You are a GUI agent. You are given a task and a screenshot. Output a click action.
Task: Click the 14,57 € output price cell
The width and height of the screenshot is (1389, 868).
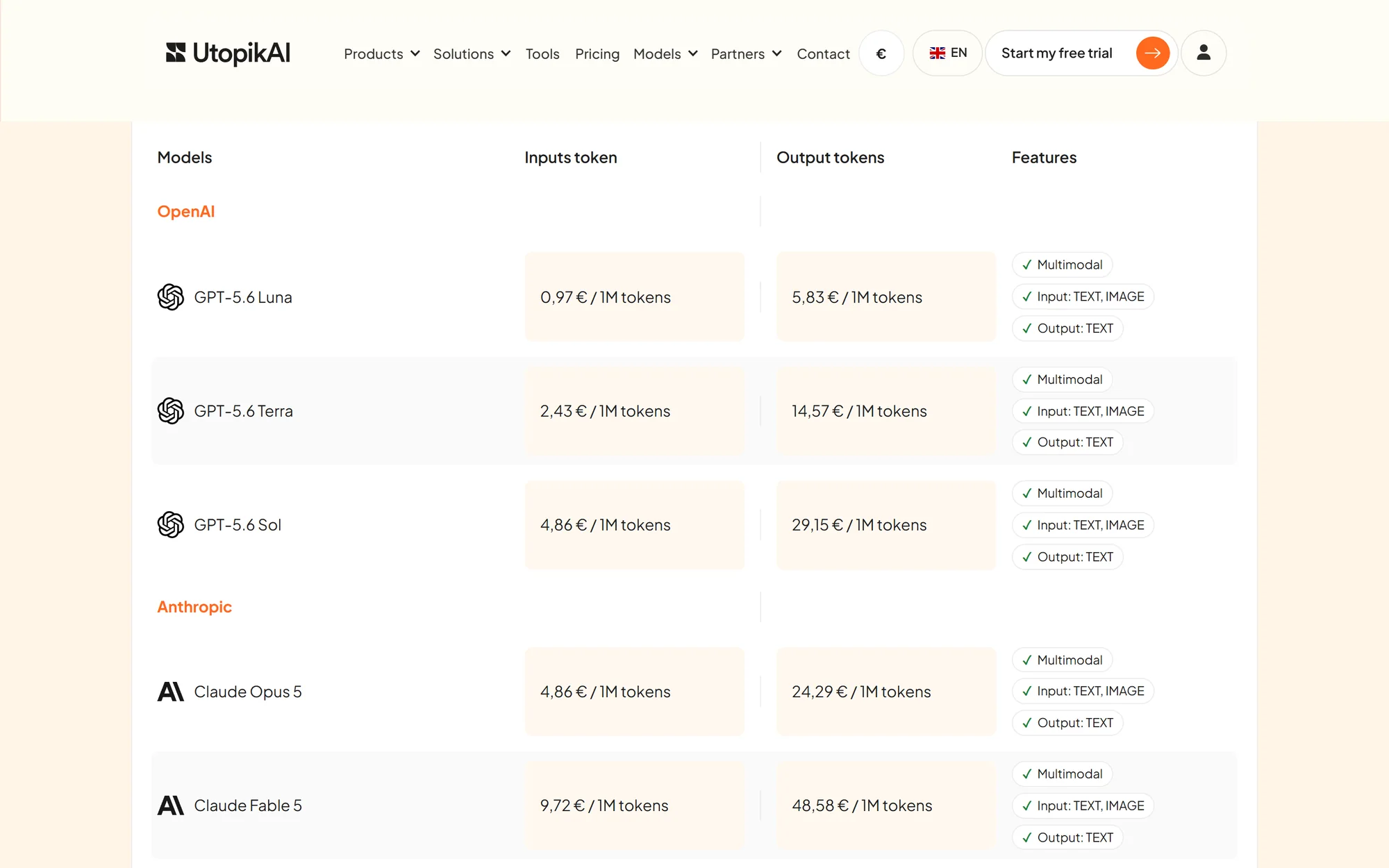point(886,411)
